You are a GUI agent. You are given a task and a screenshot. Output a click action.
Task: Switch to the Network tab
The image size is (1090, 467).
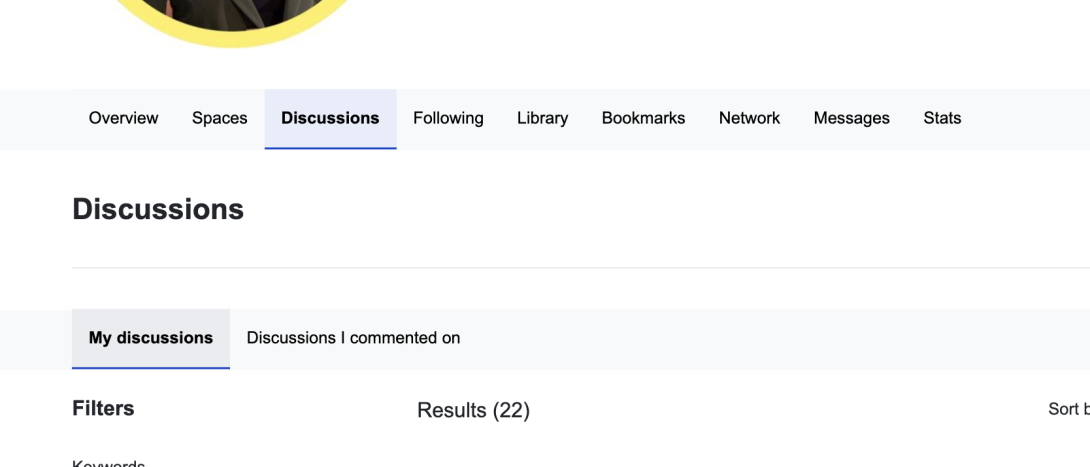749,118
